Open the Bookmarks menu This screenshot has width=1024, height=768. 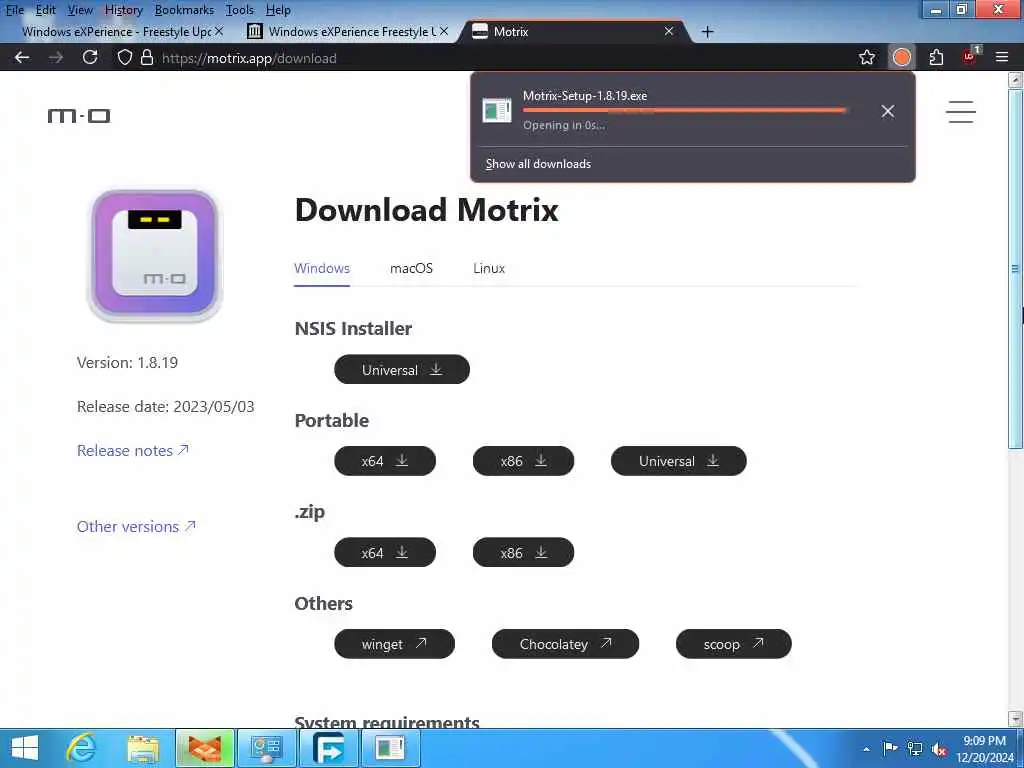coord(184,10)
